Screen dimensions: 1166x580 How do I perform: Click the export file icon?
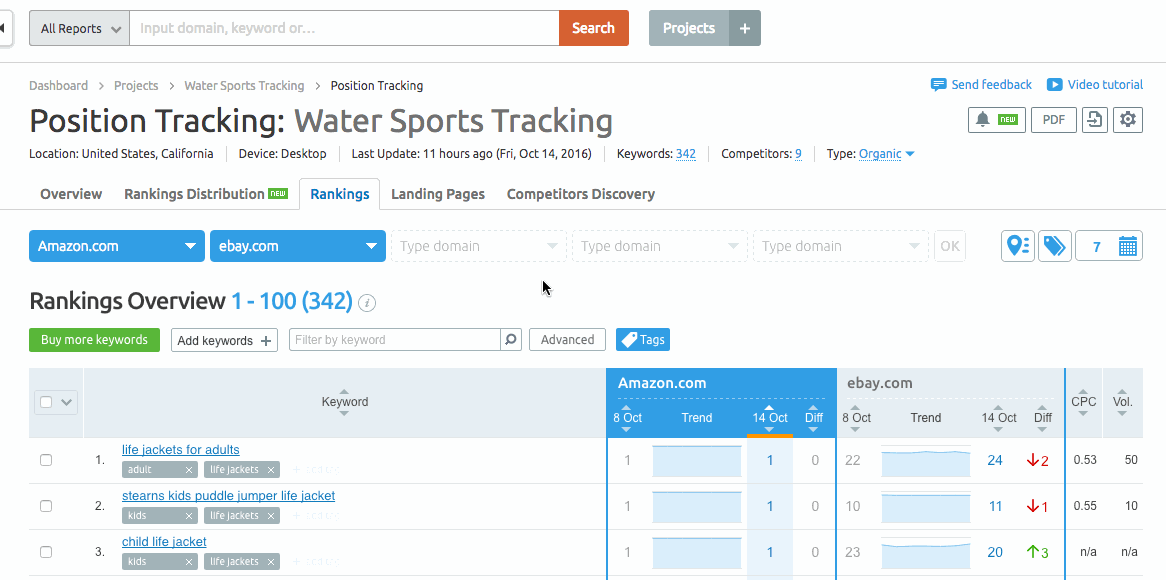click(x=1095, y=120)
